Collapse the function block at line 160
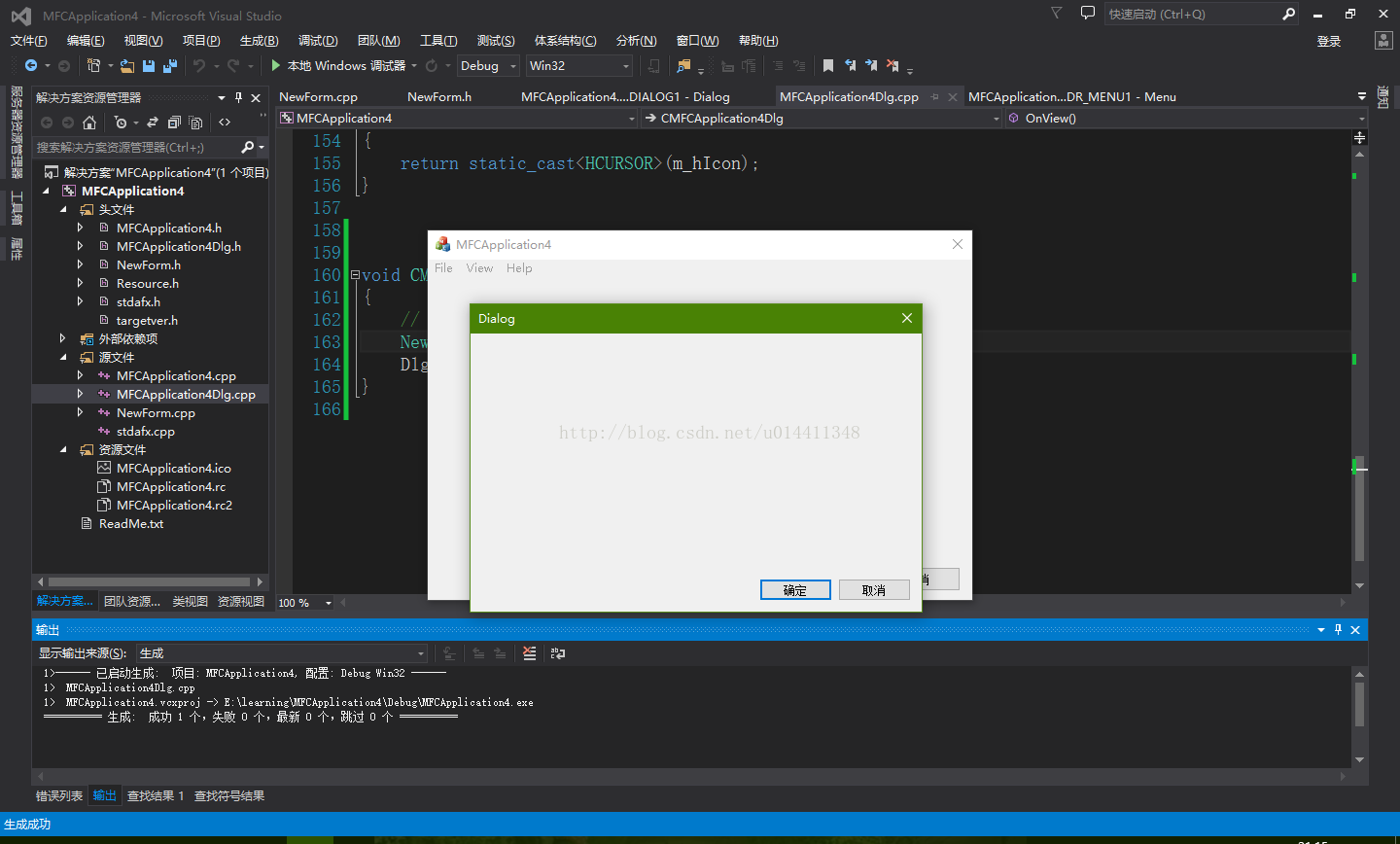 tap(355, 275)
